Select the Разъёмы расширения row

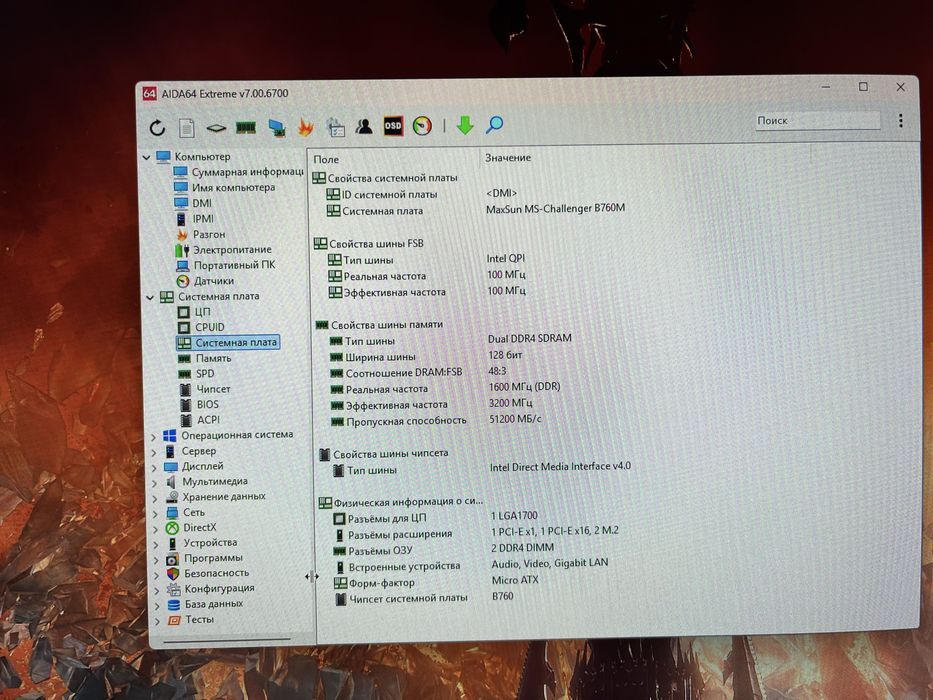coord(393,535)
